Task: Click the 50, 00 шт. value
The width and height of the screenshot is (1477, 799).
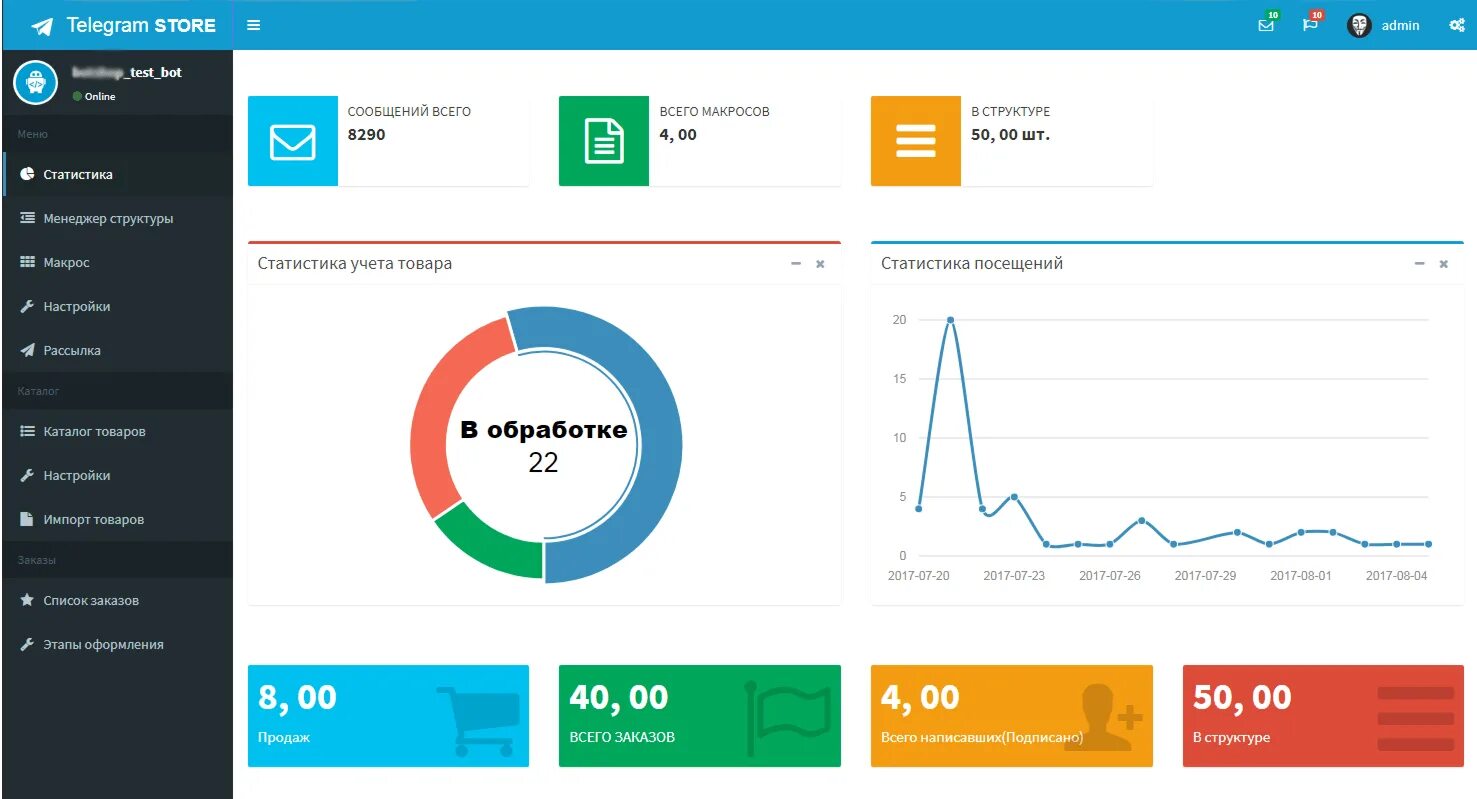Action: click(x=1010, y=135)
